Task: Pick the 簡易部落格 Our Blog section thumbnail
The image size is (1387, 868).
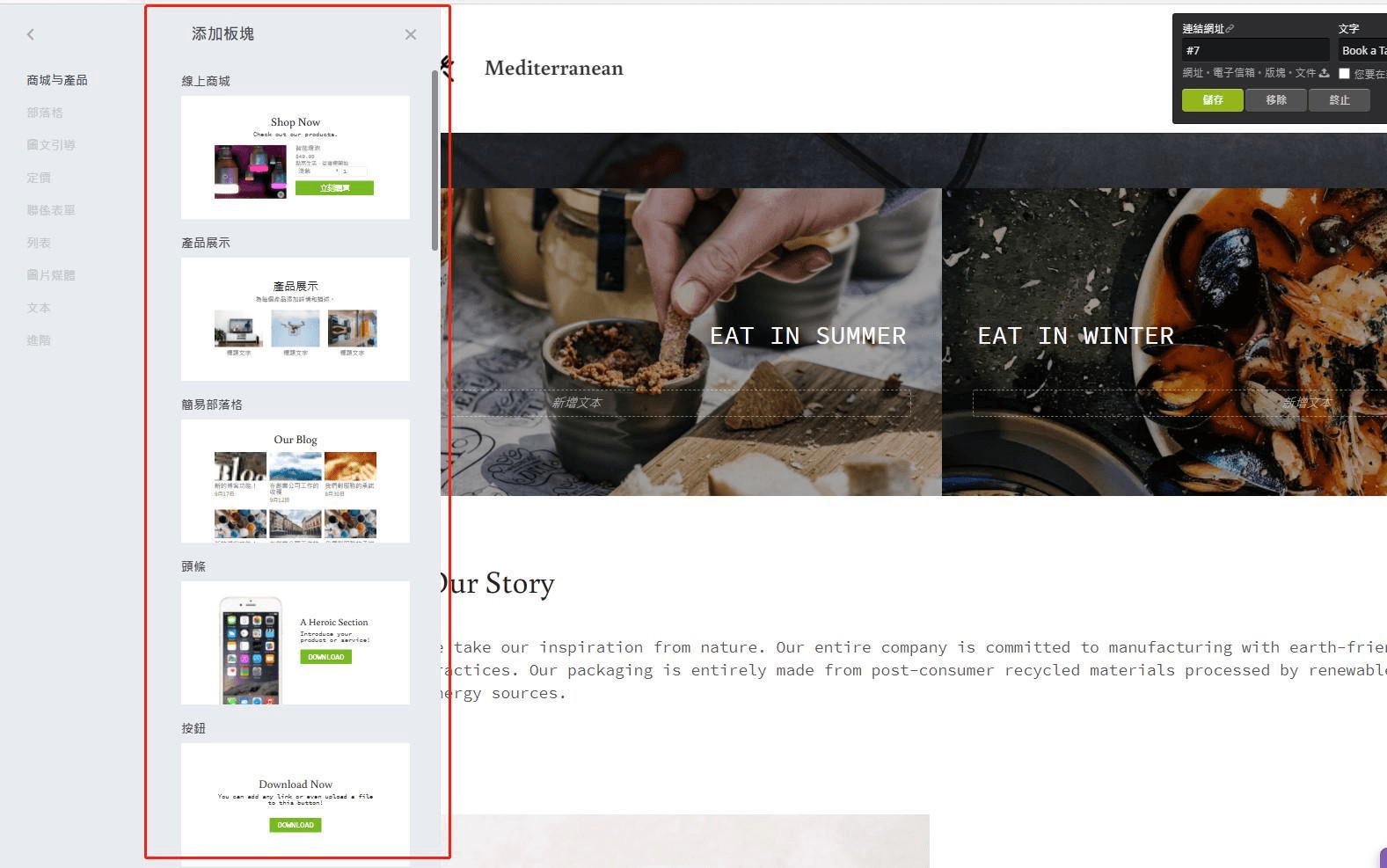Action: click(296, 481)
